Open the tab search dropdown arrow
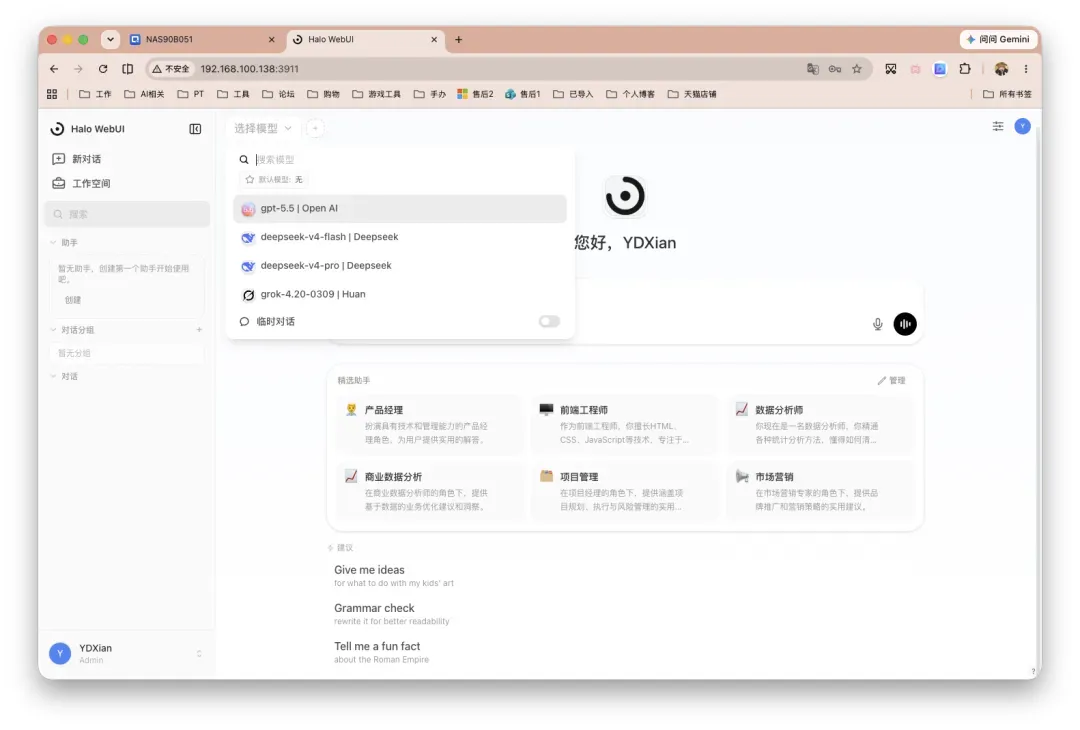The width and height of the screenshot is (1080, 730). point(110,39)
